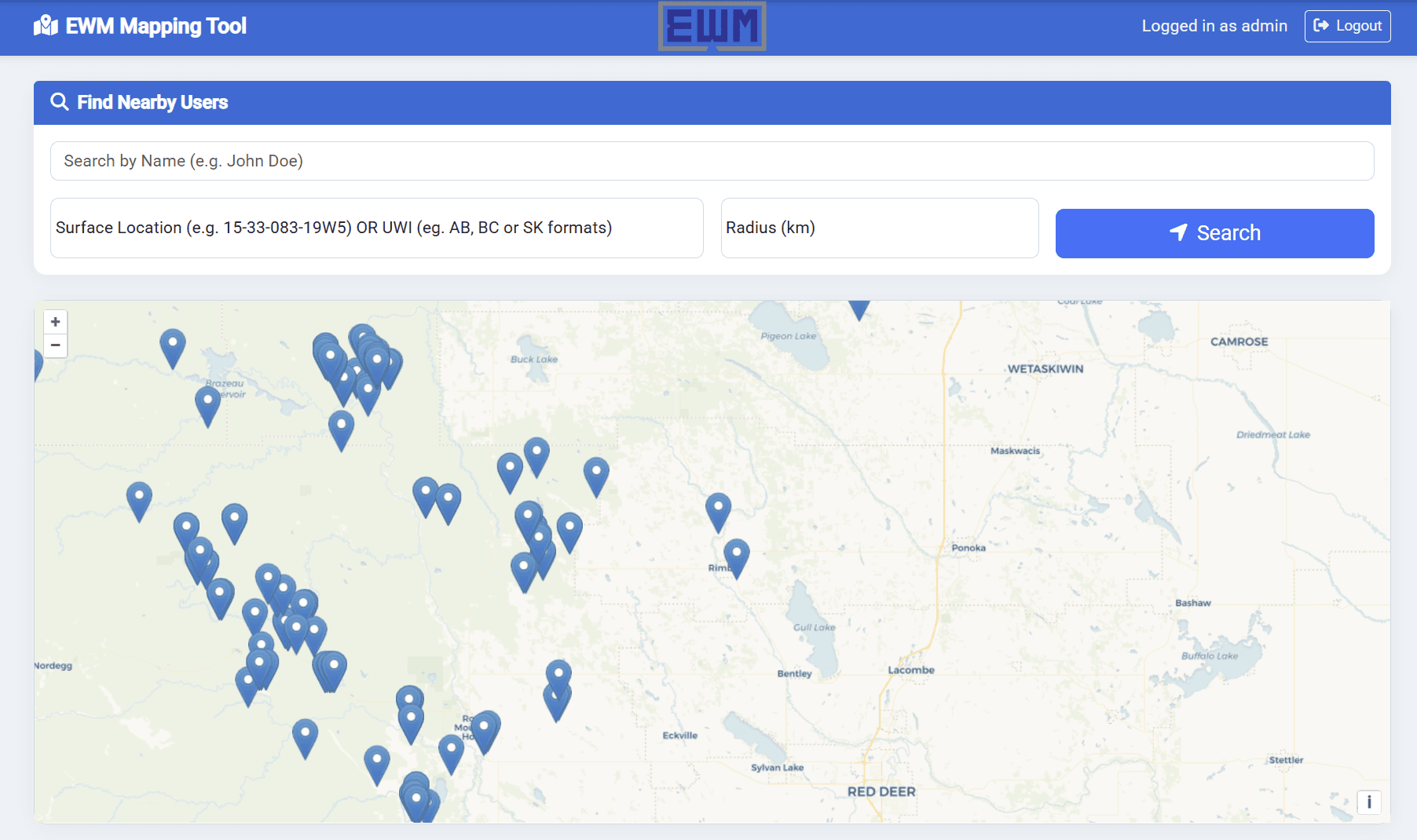
Task: Click the magnifier icon beside Find Nearby Users
Action: (60, 102)
